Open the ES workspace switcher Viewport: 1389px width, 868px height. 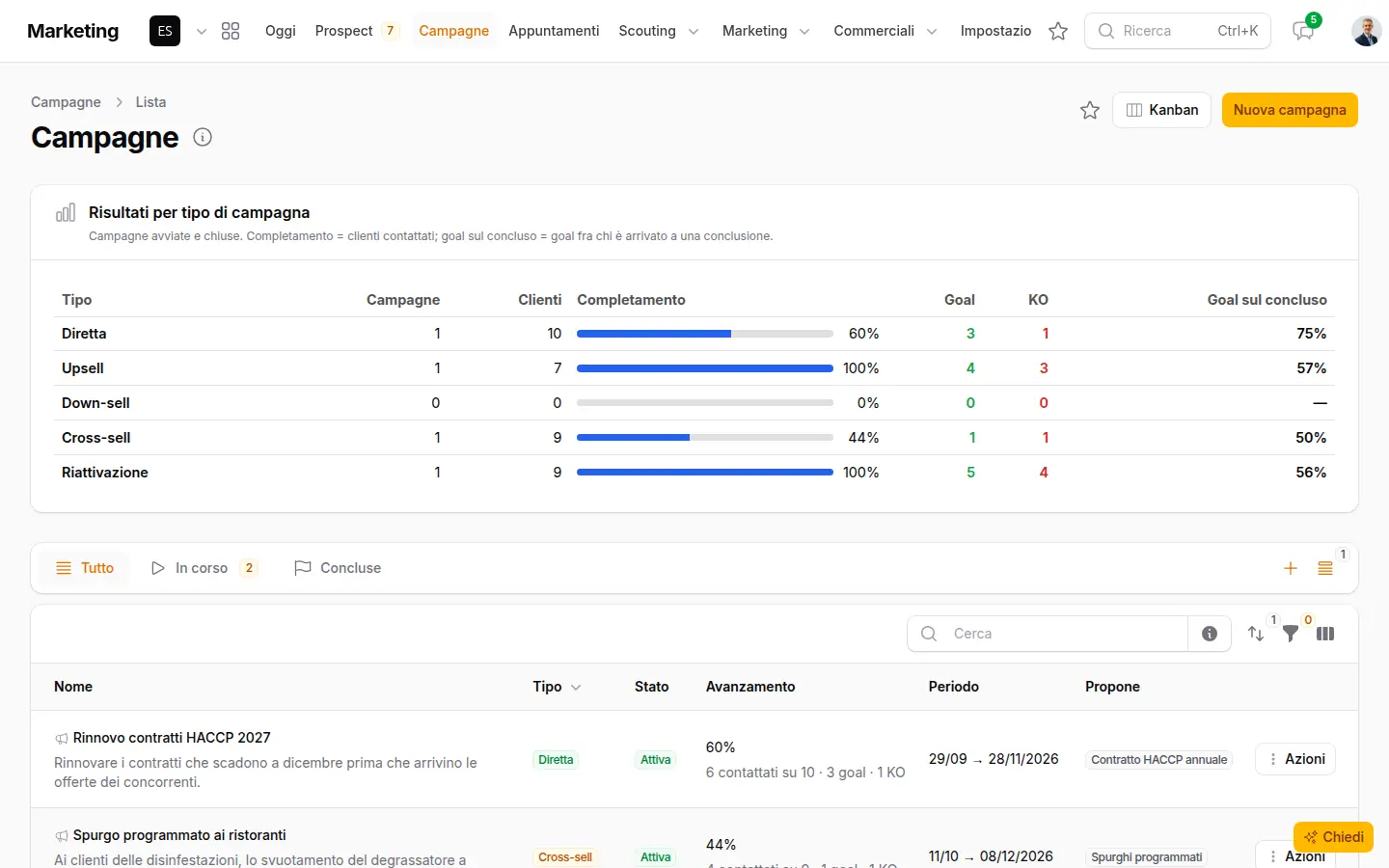point(165,31)
